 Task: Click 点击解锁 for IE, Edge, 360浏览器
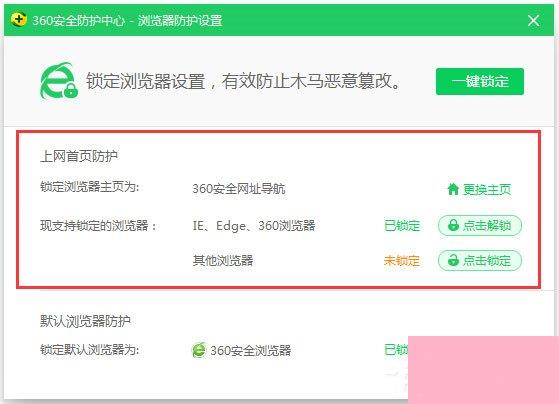point(480,225)
